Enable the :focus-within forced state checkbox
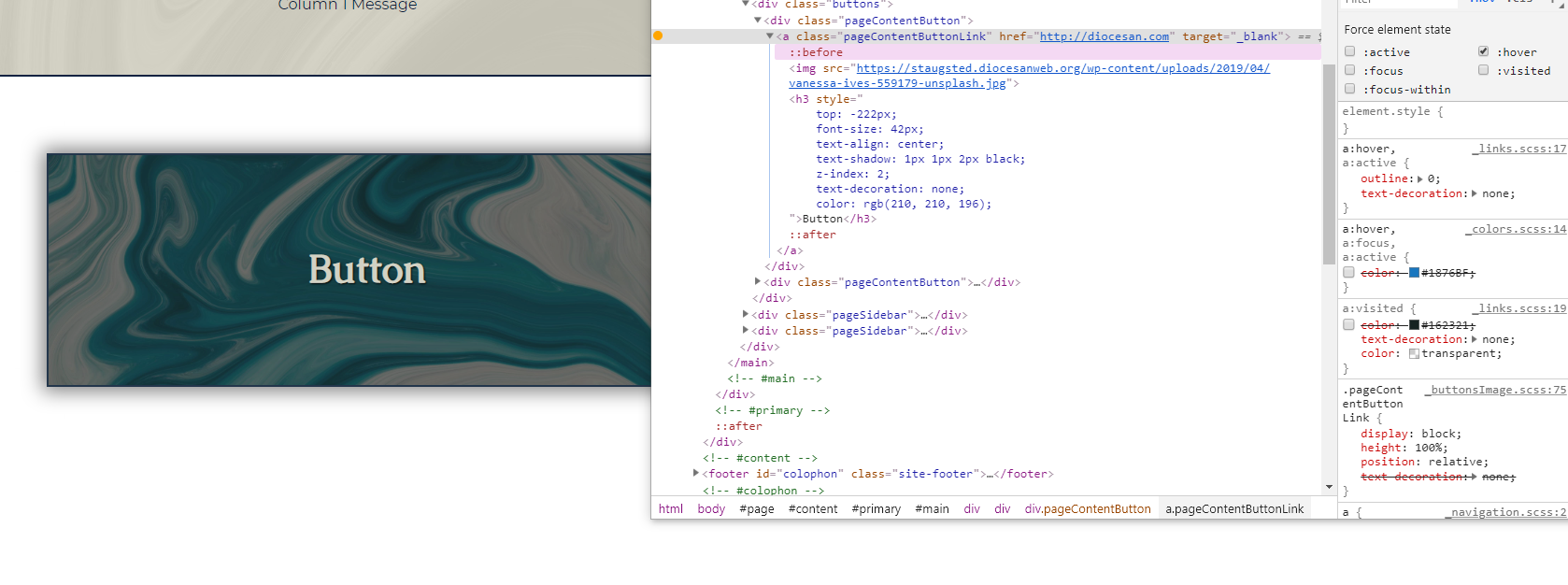 (x=1349, y=89)
